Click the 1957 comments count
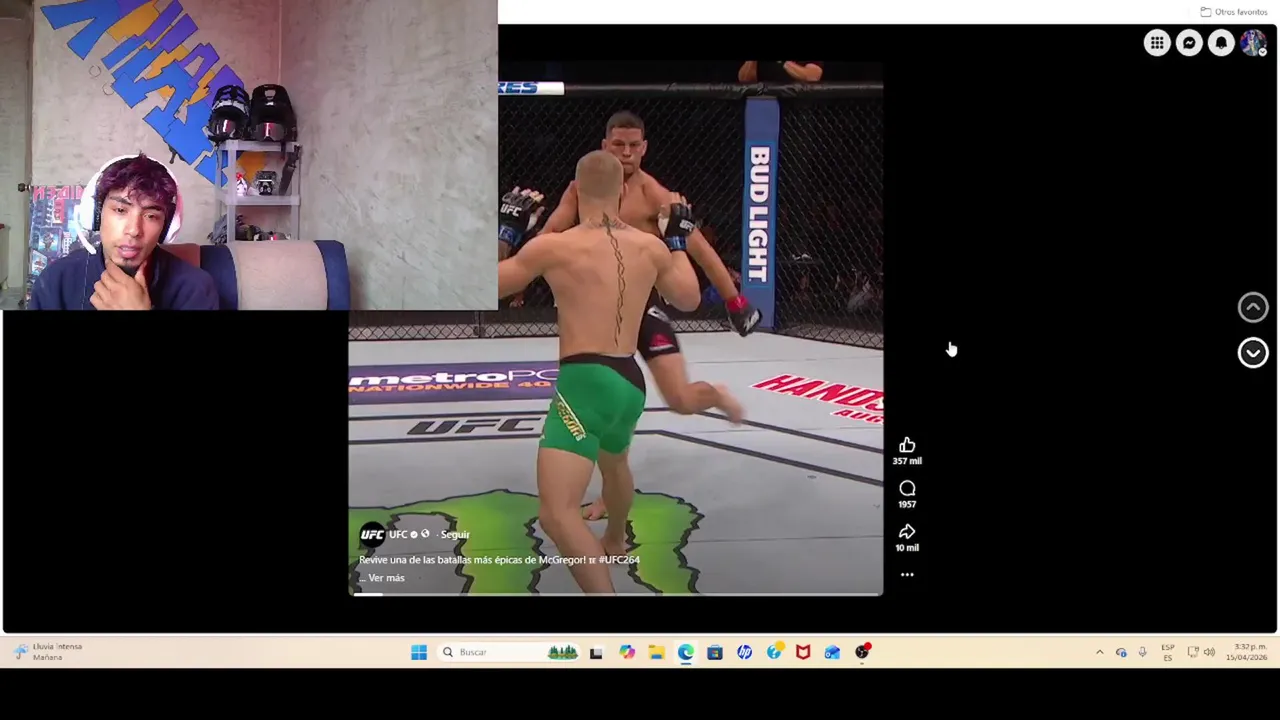The image size is (1280, 720). point(907,504)
